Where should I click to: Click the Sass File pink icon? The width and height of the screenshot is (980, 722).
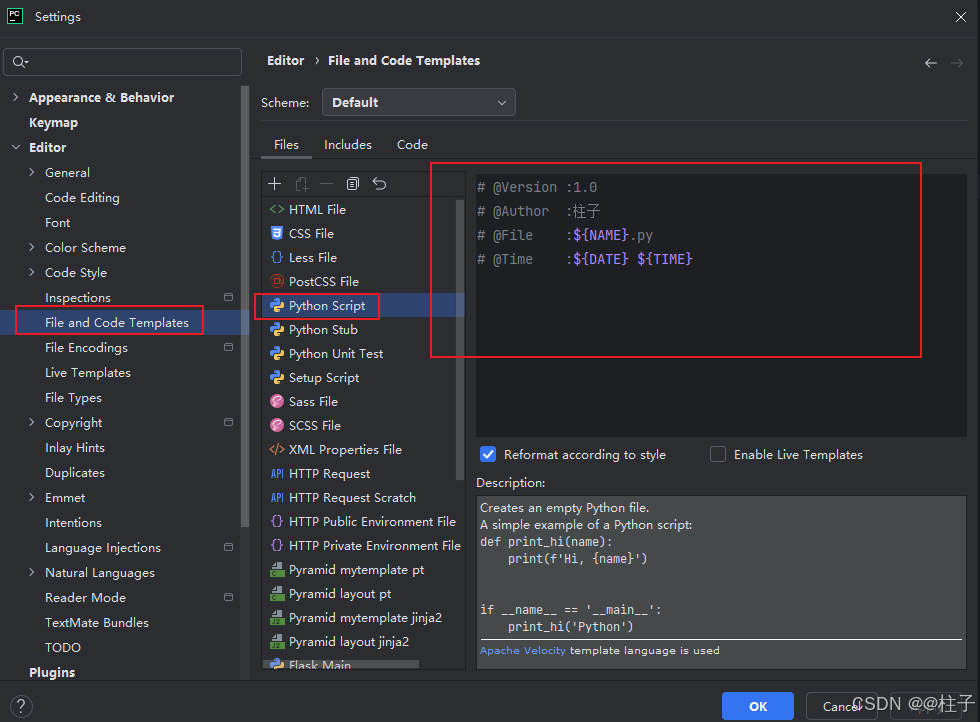tap(277, 401)
